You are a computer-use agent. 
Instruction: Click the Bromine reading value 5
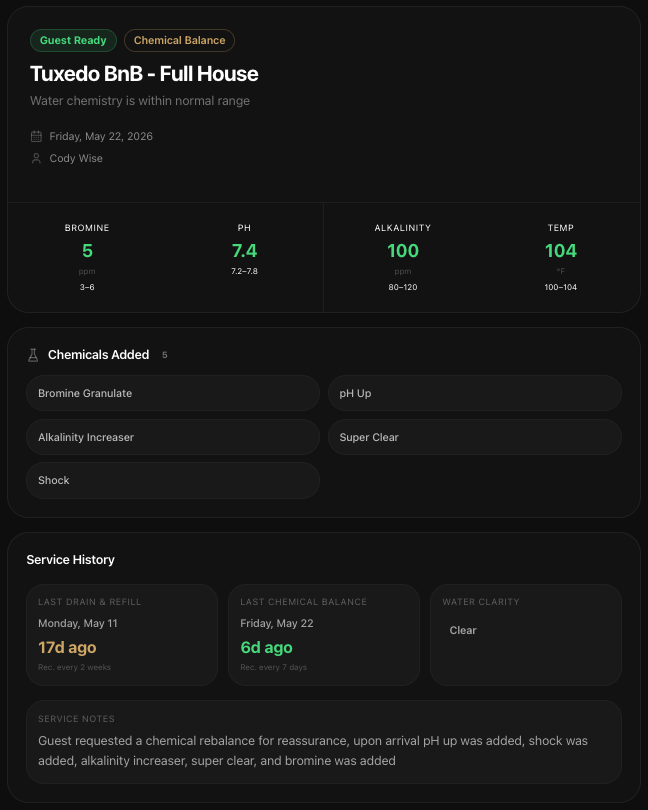pyautogui.click(x=87, y=251)
